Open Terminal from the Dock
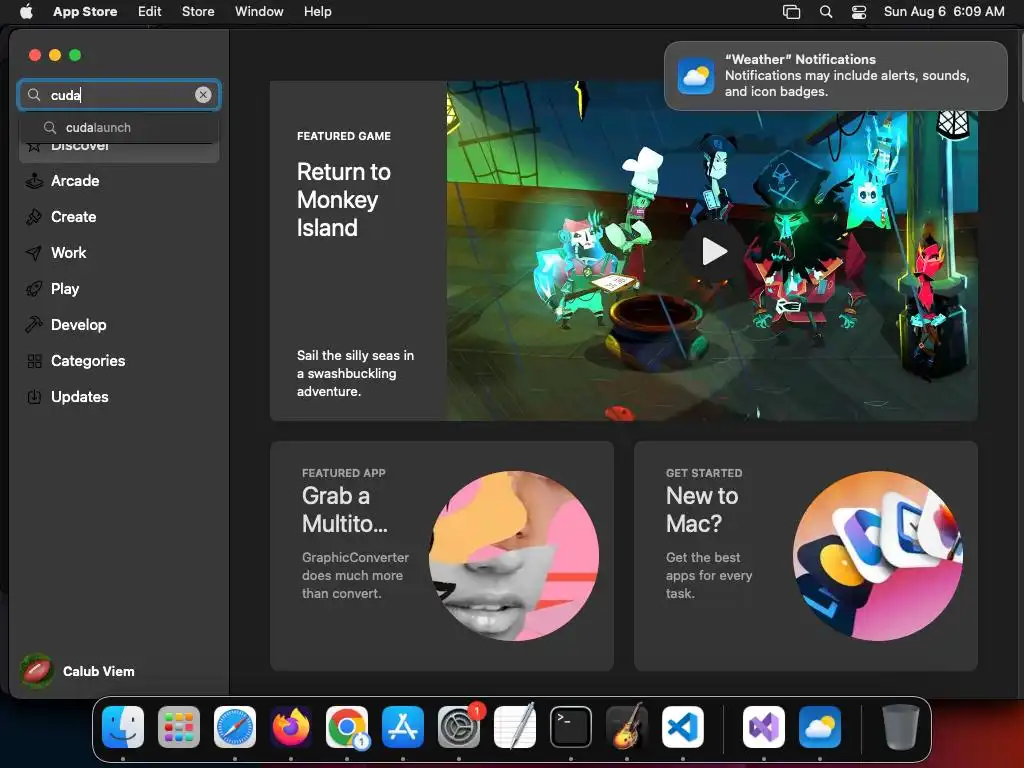 (x=571, y=727)
